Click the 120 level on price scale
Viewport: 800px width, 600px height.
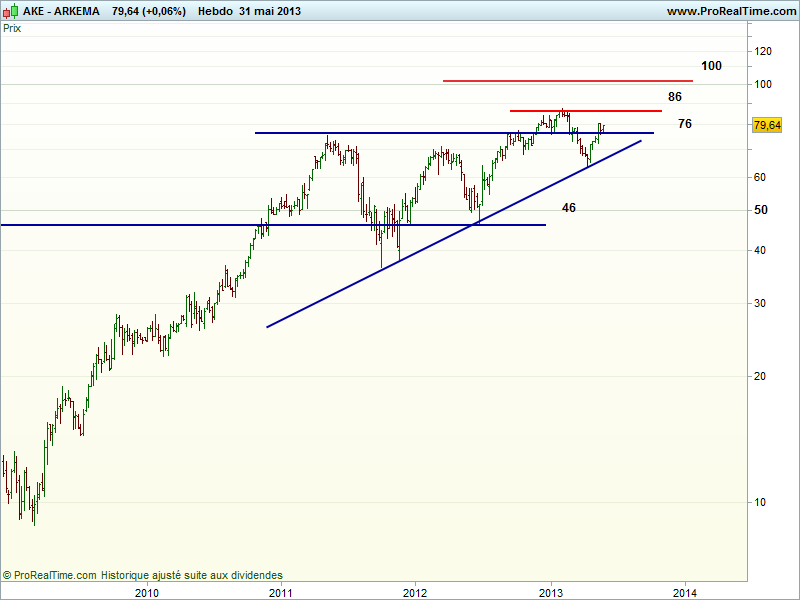(x=763, y=50)
